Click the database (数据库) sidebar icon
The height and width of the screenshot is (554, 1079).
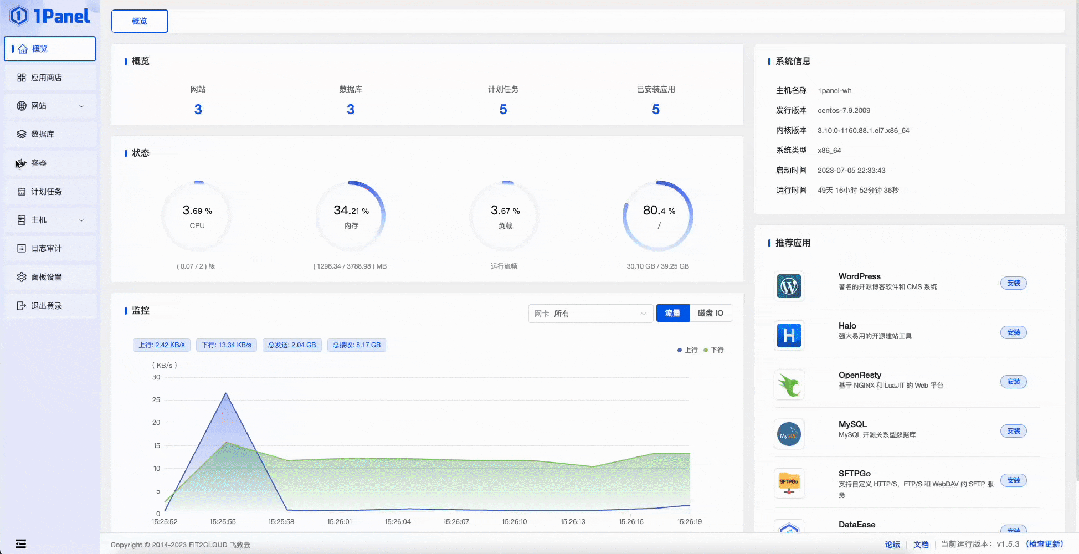point(21,134)
